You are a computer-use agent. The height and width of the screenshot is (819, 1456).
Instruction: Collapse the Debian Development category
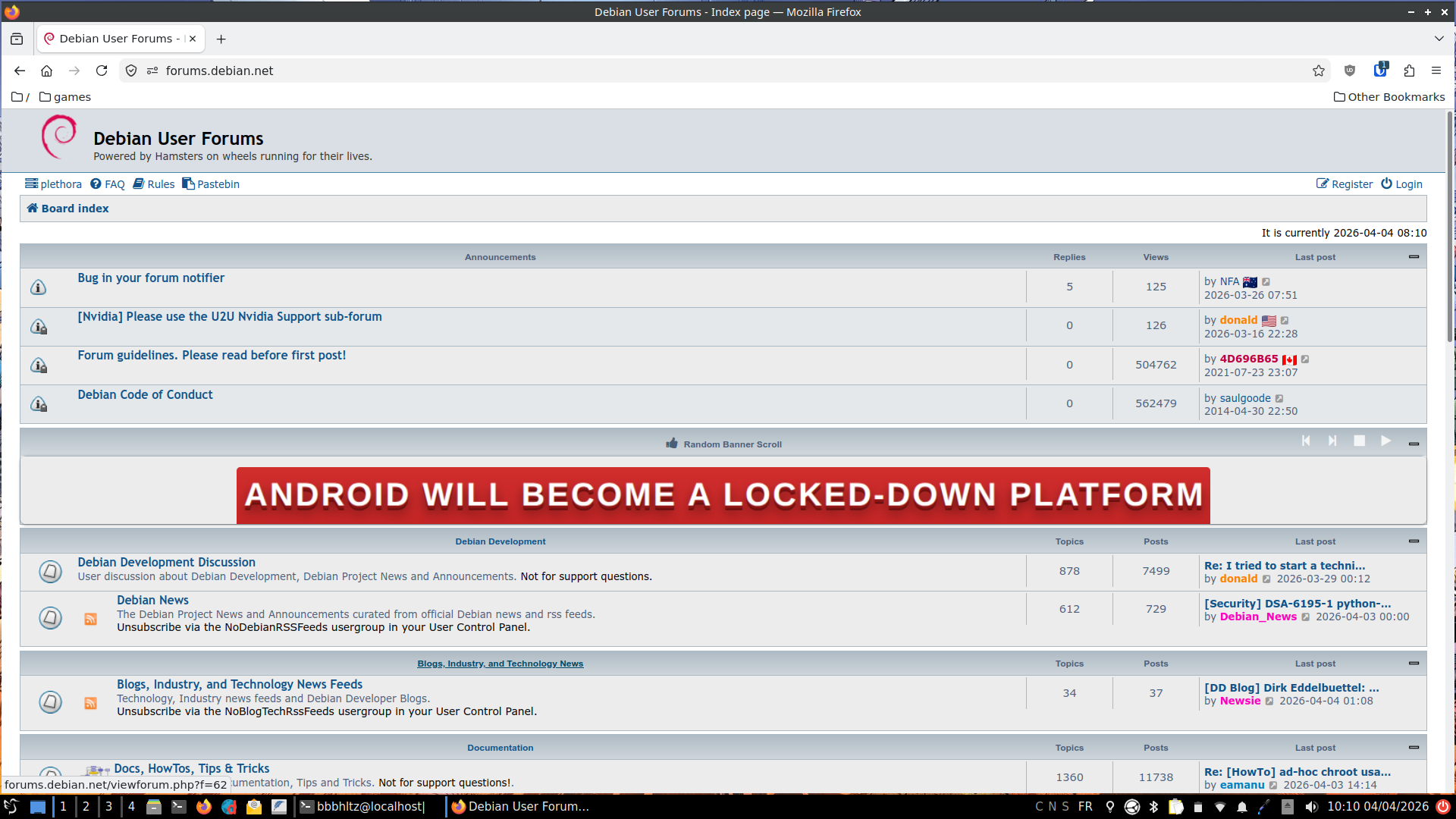pos(1414,541)
